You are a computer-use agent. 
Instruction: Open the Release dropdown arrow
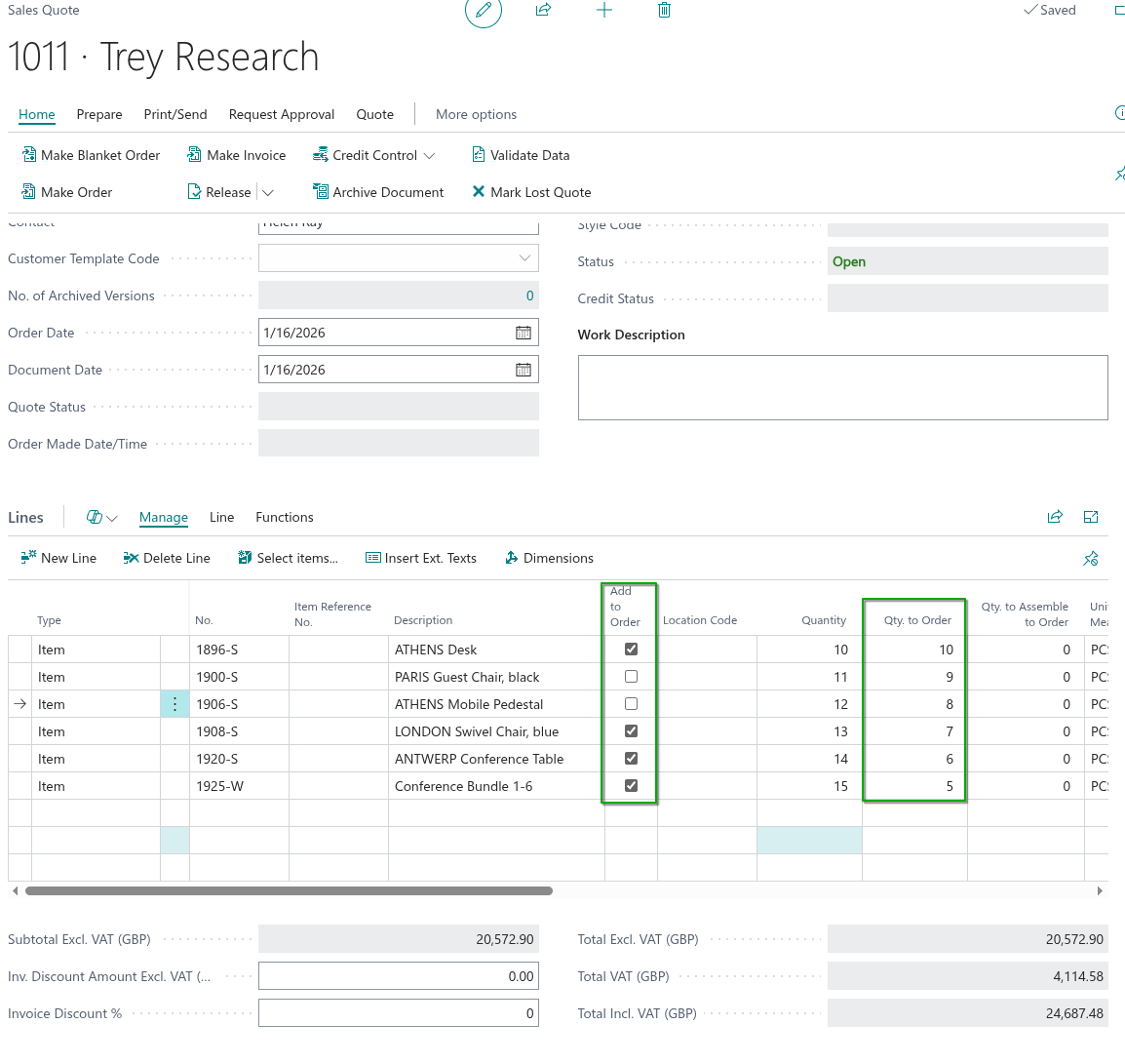(x=268, y=193)
